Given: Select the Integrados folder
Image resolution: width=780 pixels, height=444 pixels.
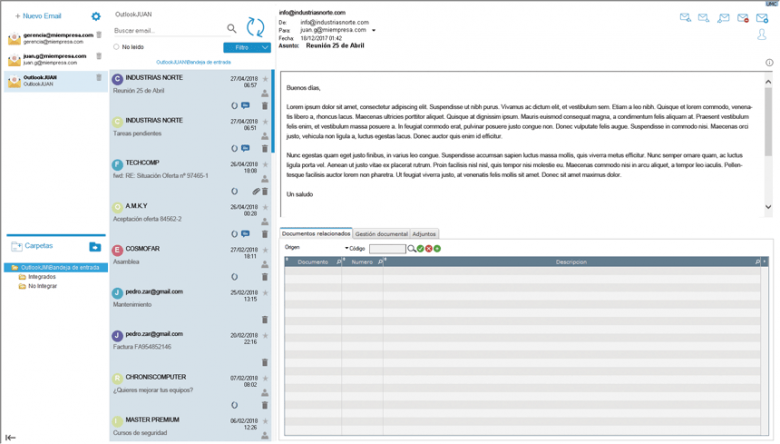Looking at the screenshot, I should (41, 277).
